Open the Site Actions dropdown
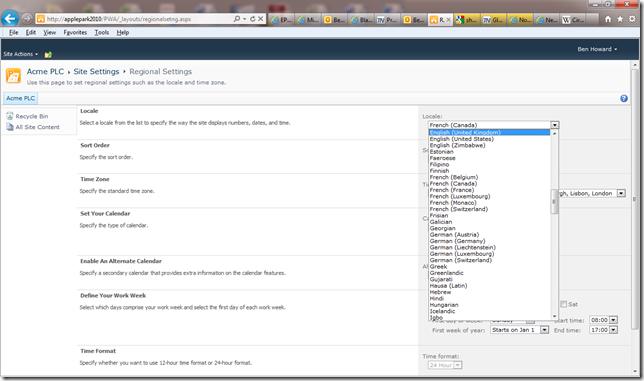 21,54
